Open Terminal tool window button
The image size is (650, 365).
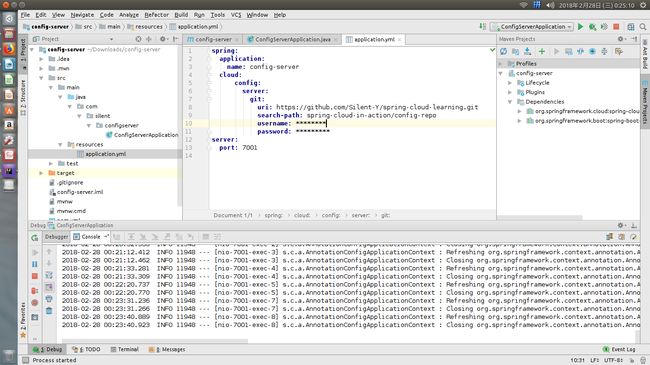click(x=124, y=349)
